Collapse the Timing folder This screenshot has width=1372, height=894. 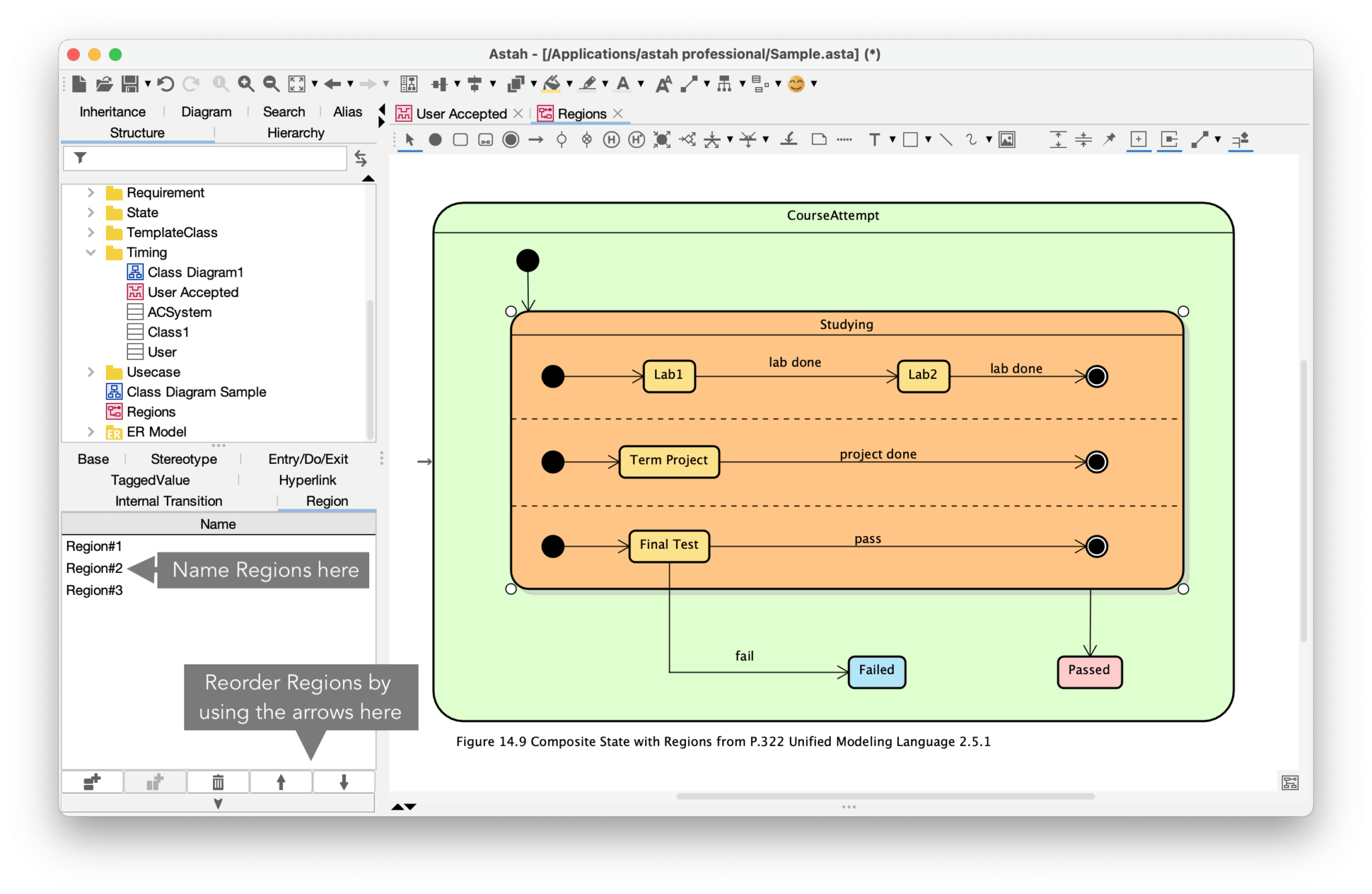click(92, 253)
